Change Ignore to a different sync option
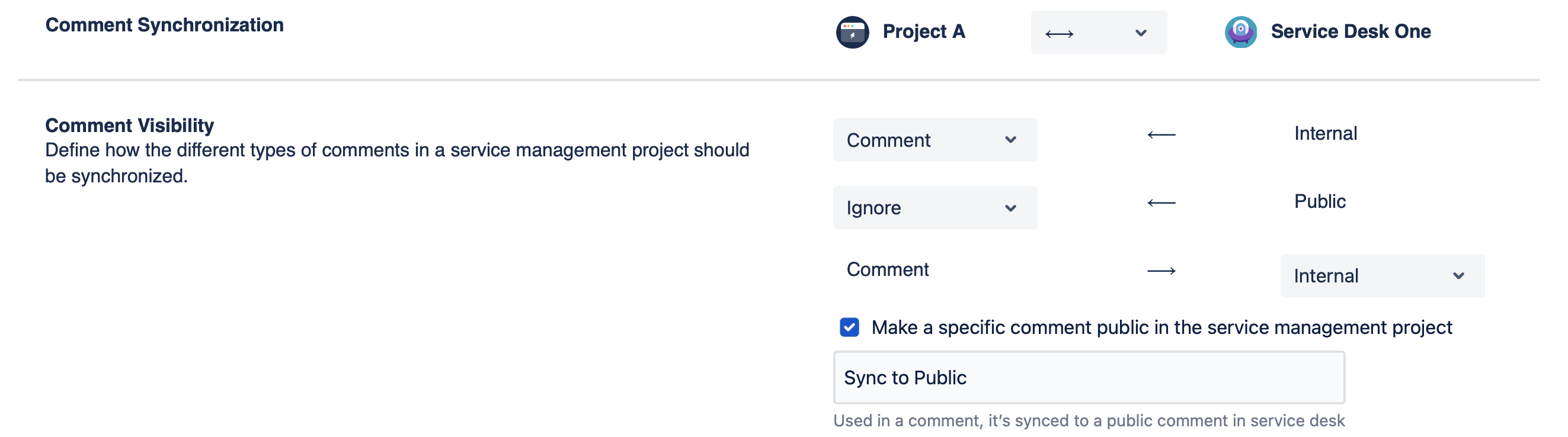The image size is (1568, 437). (935, 207)
